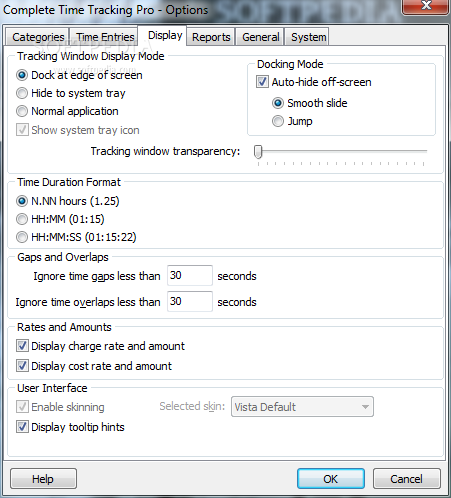The image size is (451, 498).
Task: Confirm options with OK button
Action: (331, 479)
